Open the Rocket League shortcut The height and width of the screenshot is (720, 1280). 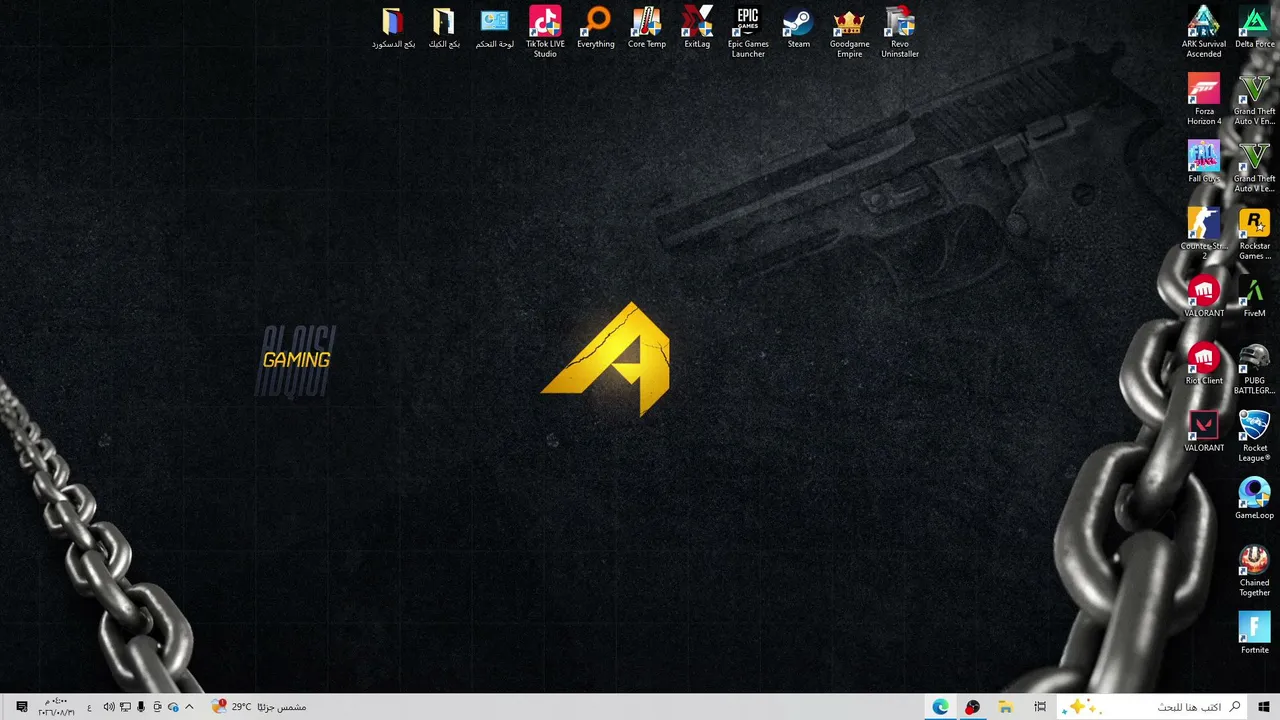pos(1254,436)
